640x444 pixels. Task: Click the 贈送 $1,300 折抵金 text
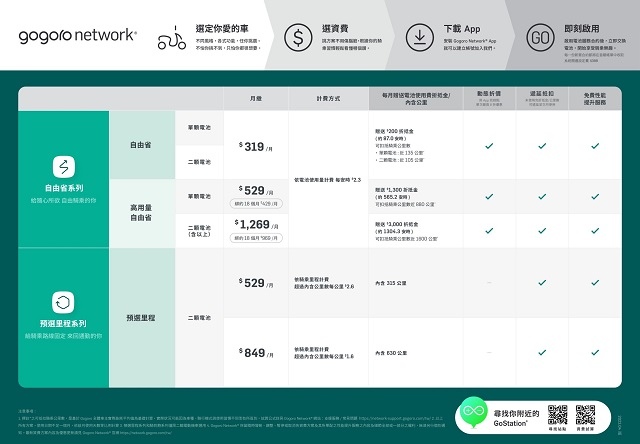pyautogui.click(x=396, y=190)
